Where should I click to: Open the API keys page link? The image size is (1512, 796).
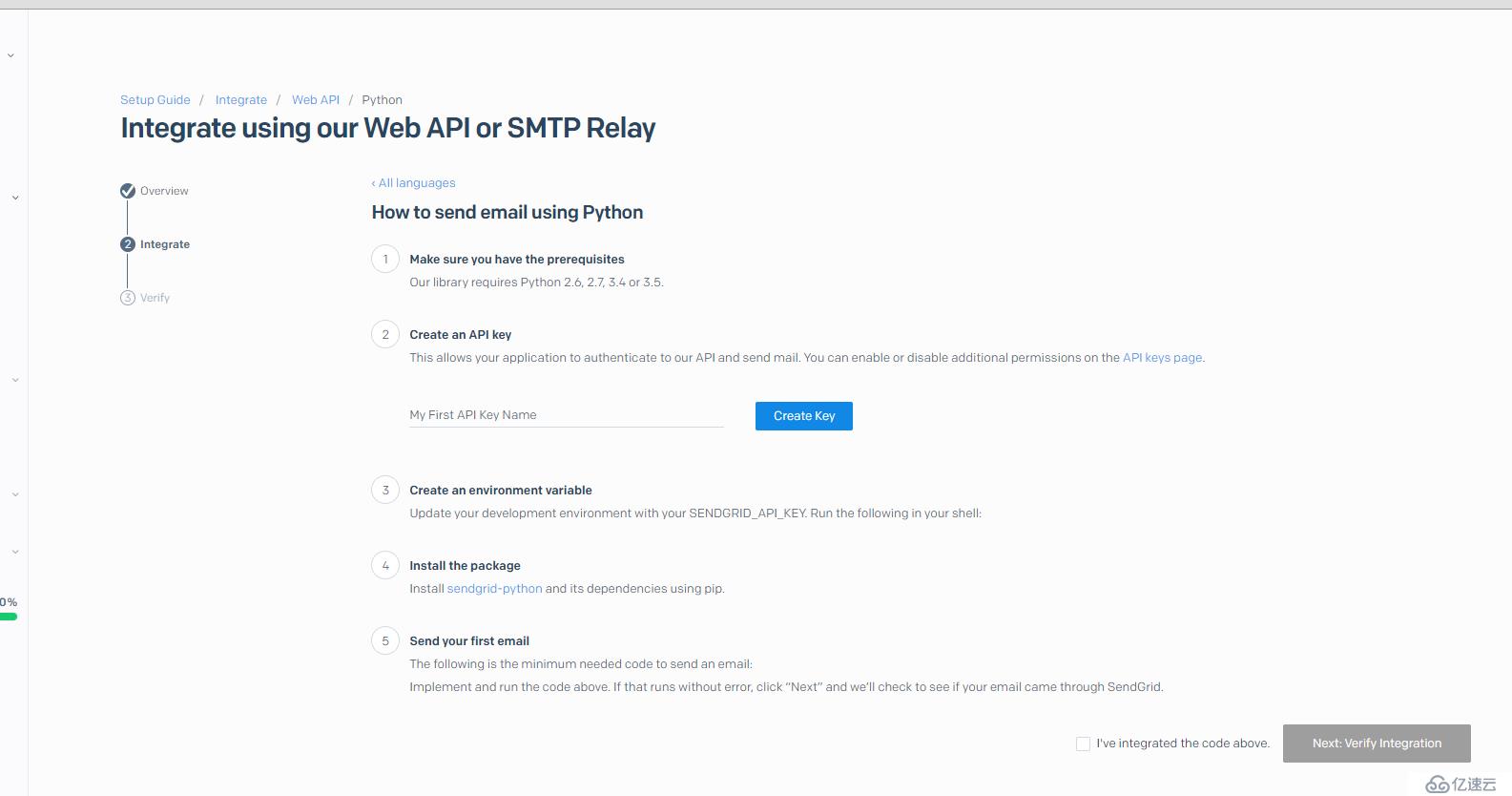[1162, 358]
